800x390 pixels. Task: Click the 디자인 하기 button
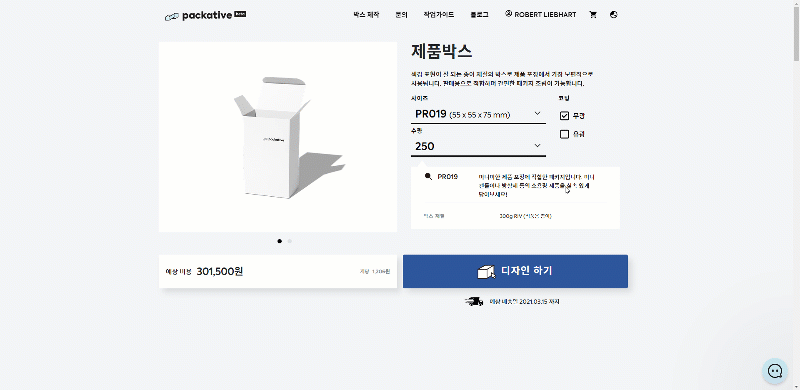click(x=515, y=271)
